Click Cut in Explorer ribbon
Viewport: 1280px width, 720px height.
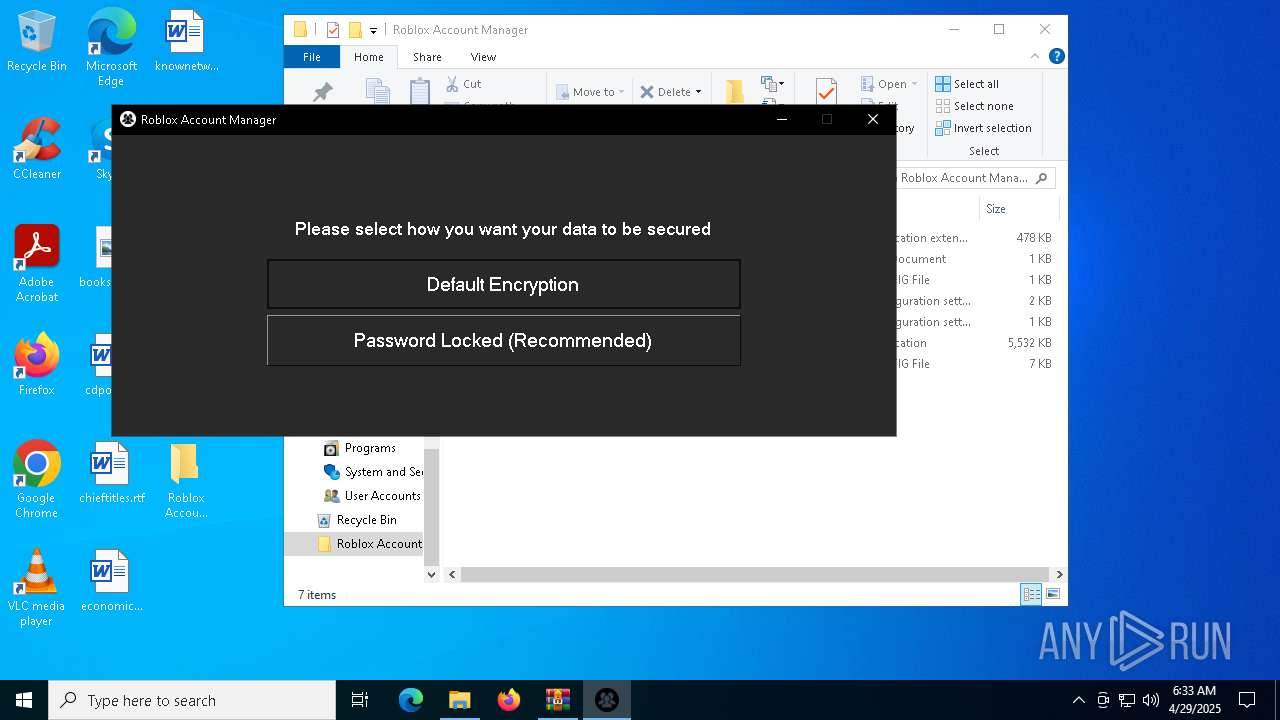(x=463, y=84)
